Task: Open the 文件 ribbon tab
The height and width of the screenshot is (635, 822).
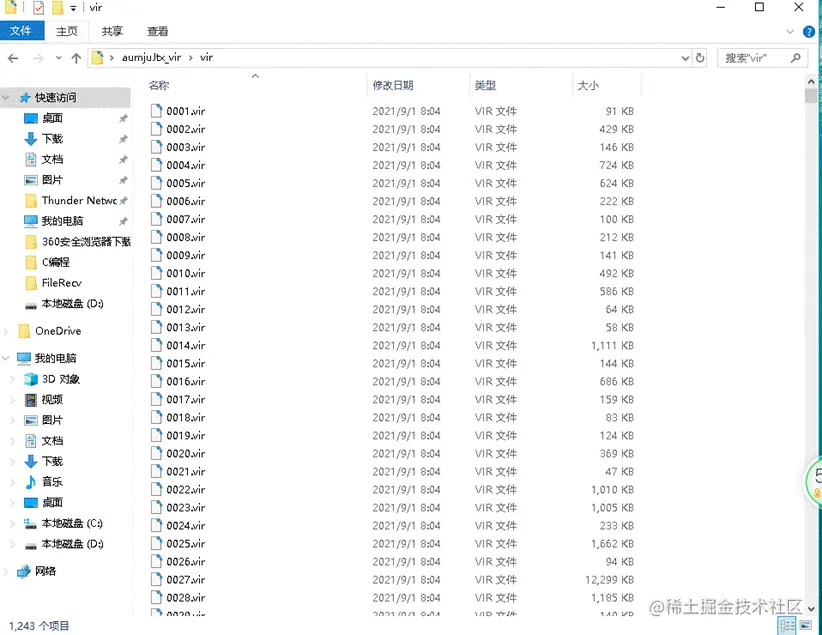Action: click(21, 31)
